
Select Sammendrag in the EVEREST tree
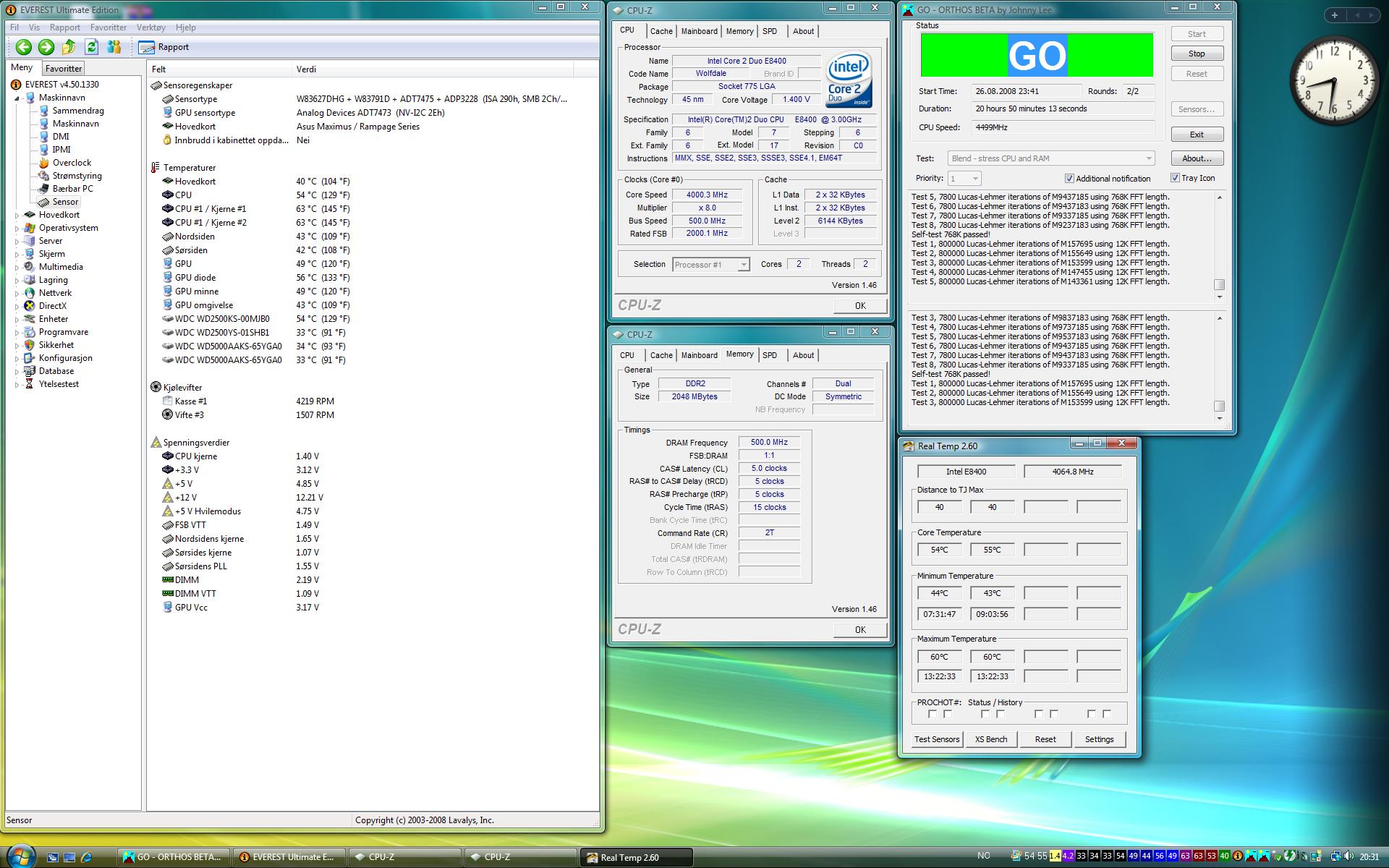pyautogui.click(x=78, y=111)
